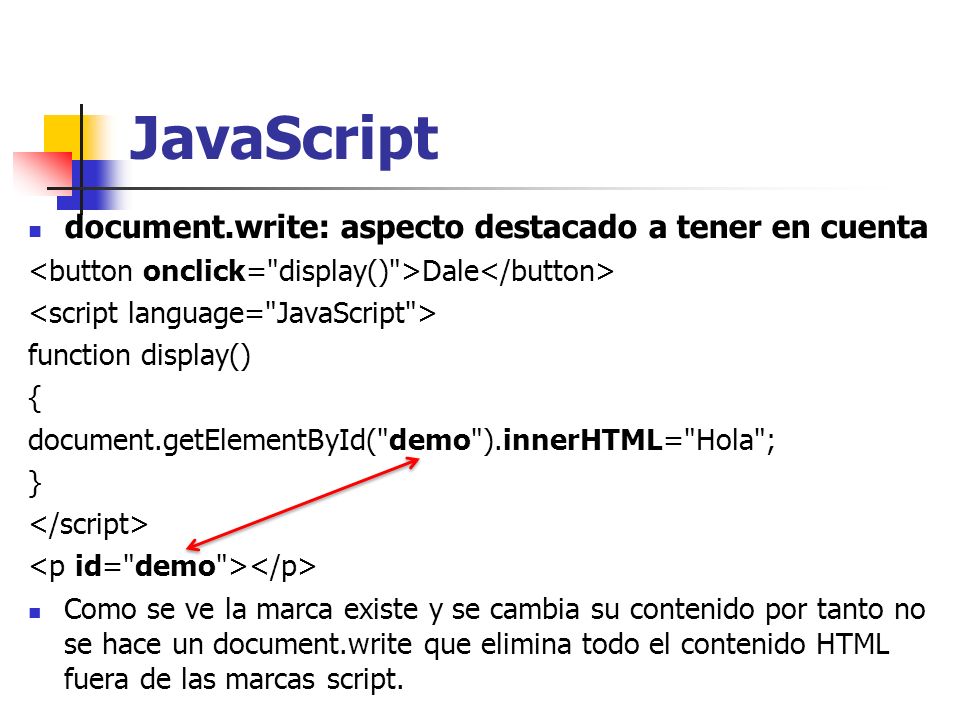Click the JavaScript slide title

coord(283,140)
